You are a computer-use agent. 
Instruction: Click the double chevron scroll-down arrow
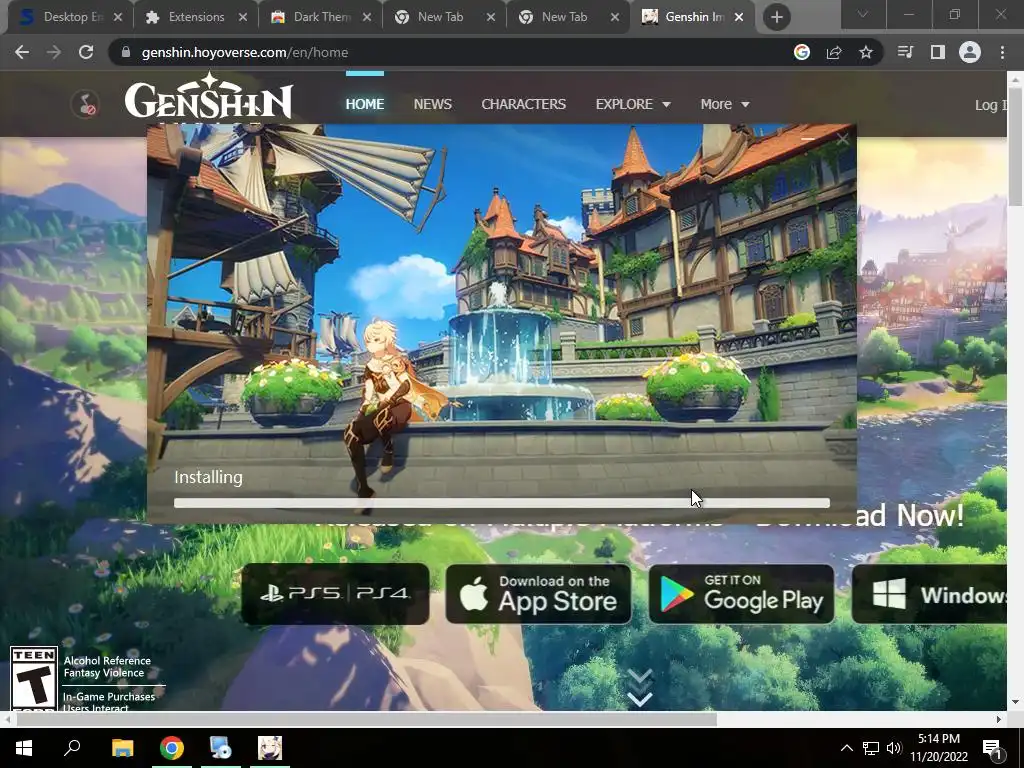(640, 688)
